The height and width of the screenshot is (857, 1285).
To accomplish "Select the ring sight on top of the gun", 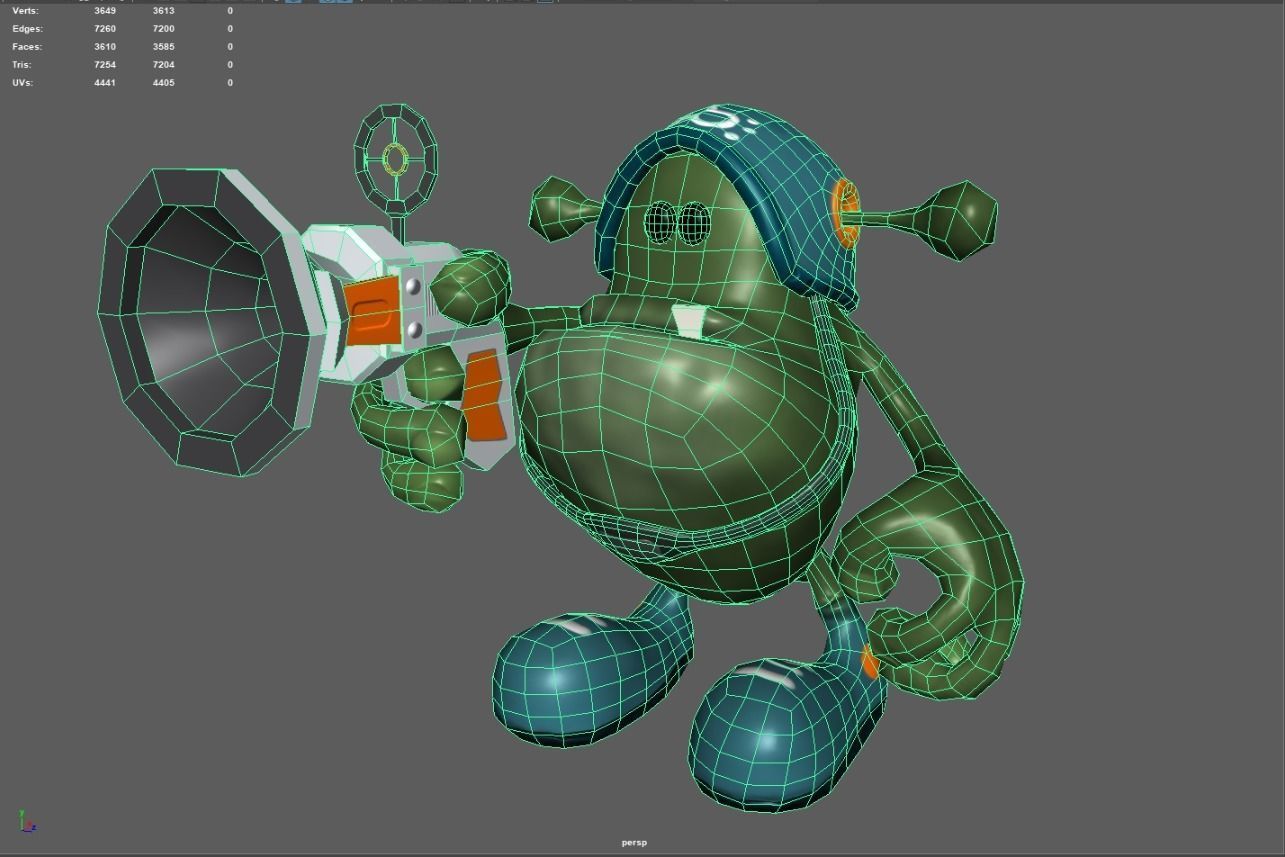I will point(396,160).
